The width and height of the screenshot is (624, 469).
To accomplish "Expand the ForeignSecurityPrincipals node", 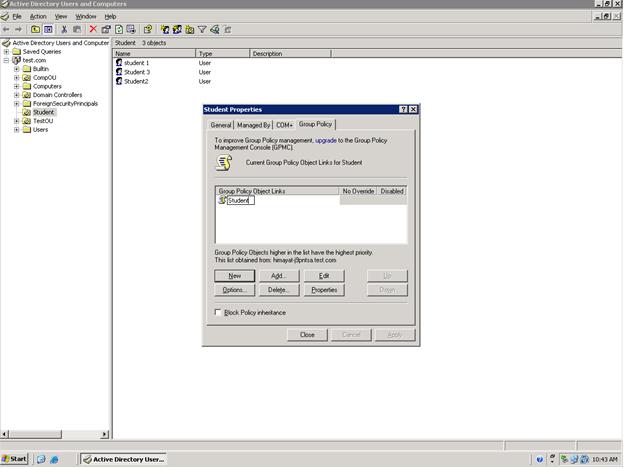I will click(x=17, y=104).
